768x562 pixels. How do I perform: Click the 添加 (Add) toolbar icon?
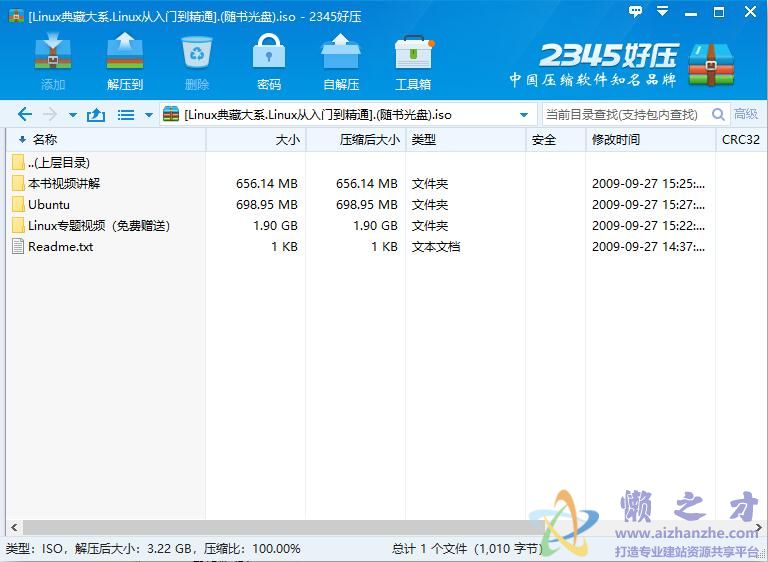tap(53, 51)
